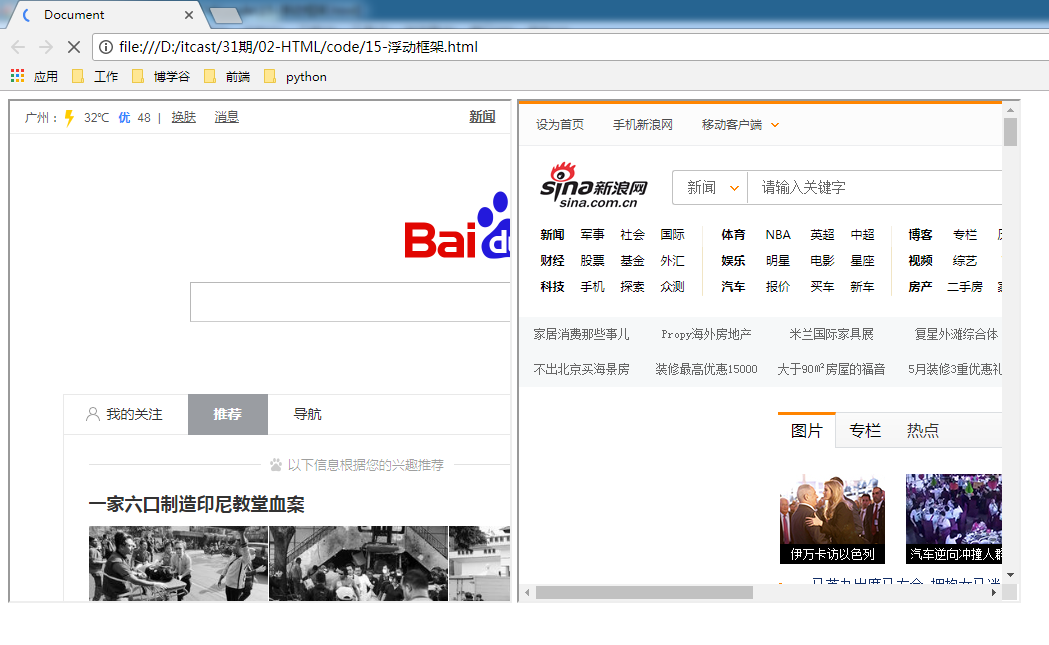Click 手机新浪网 link
Image resolution: width=1049 pixels, height=645 pixels.
click(x=642, y=124)
